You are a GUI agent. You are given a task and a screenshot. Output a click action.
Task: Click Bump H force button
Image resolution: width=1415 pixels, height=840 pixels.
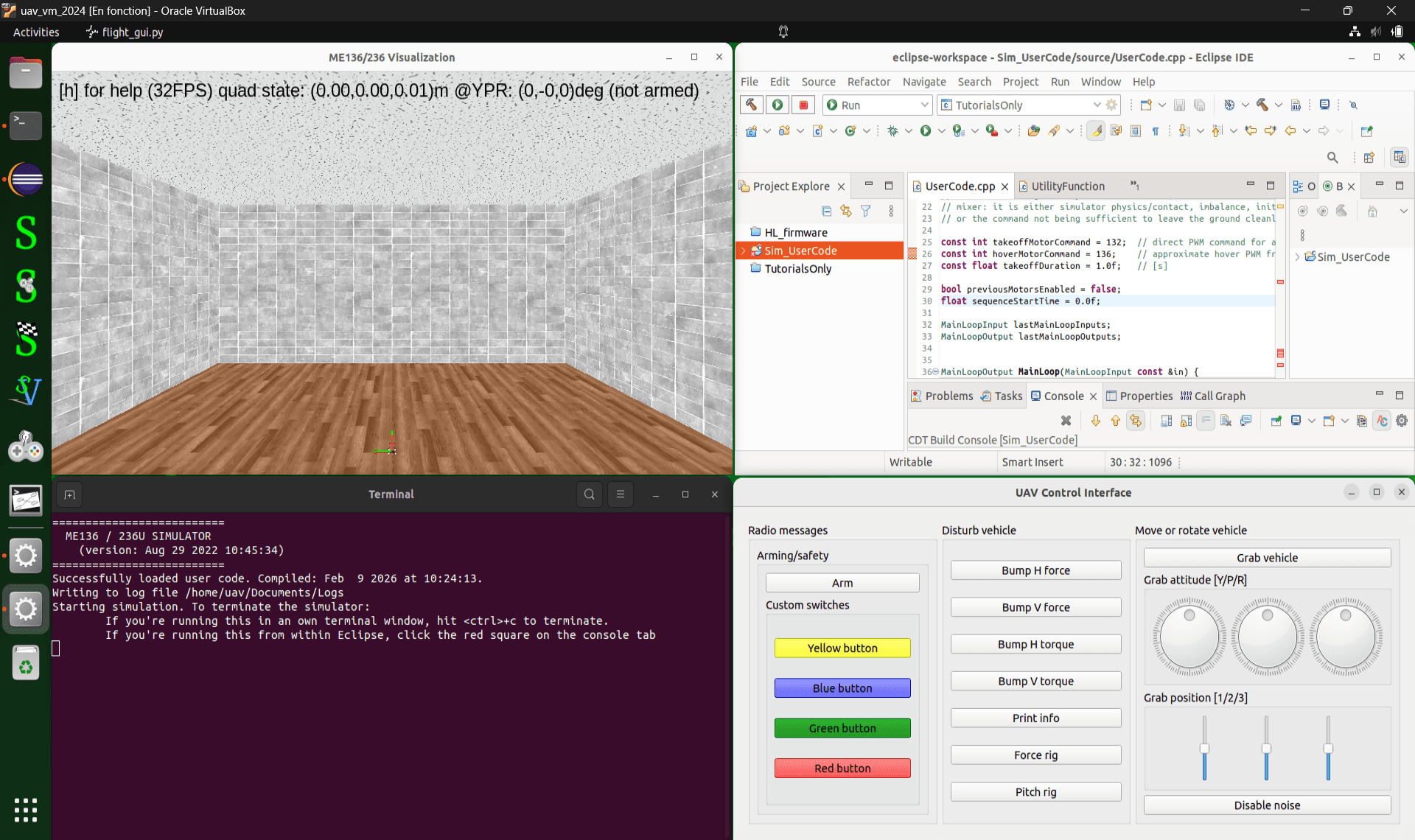pyautogui.click(x=1035, y=570)
